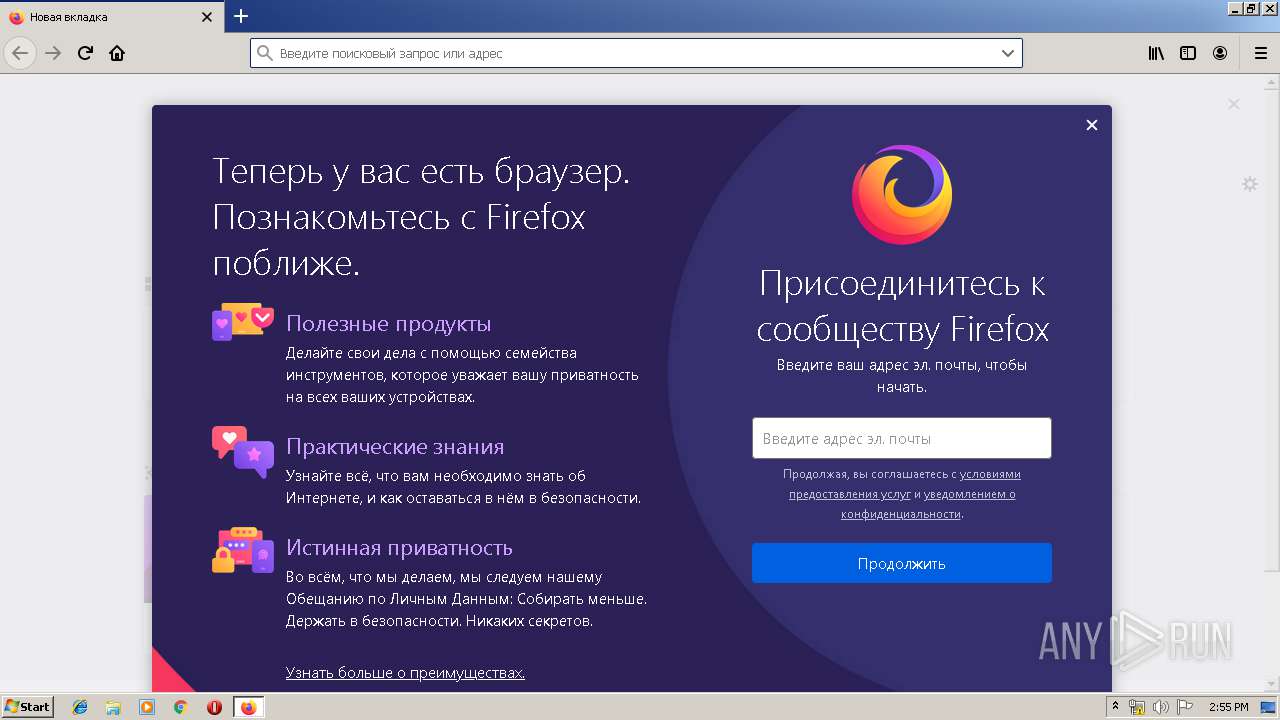Open the Action Center flag tray icon
The width and height of the screenshot is (1280, 720).
tap(1185, 707)
